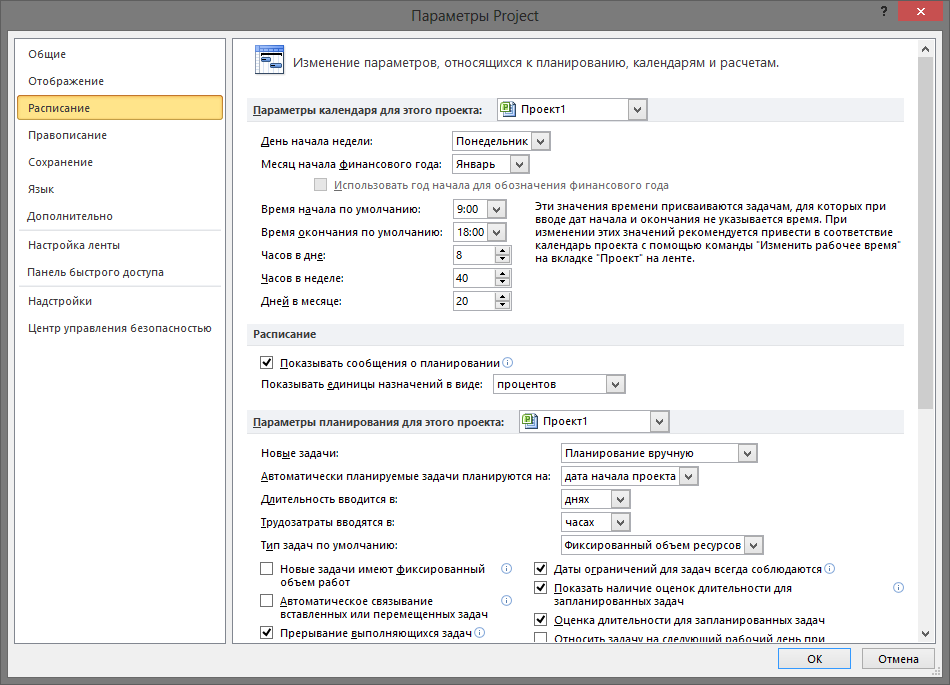
Task: Click the scrollbar up arrow
Action: coord(925,49)
